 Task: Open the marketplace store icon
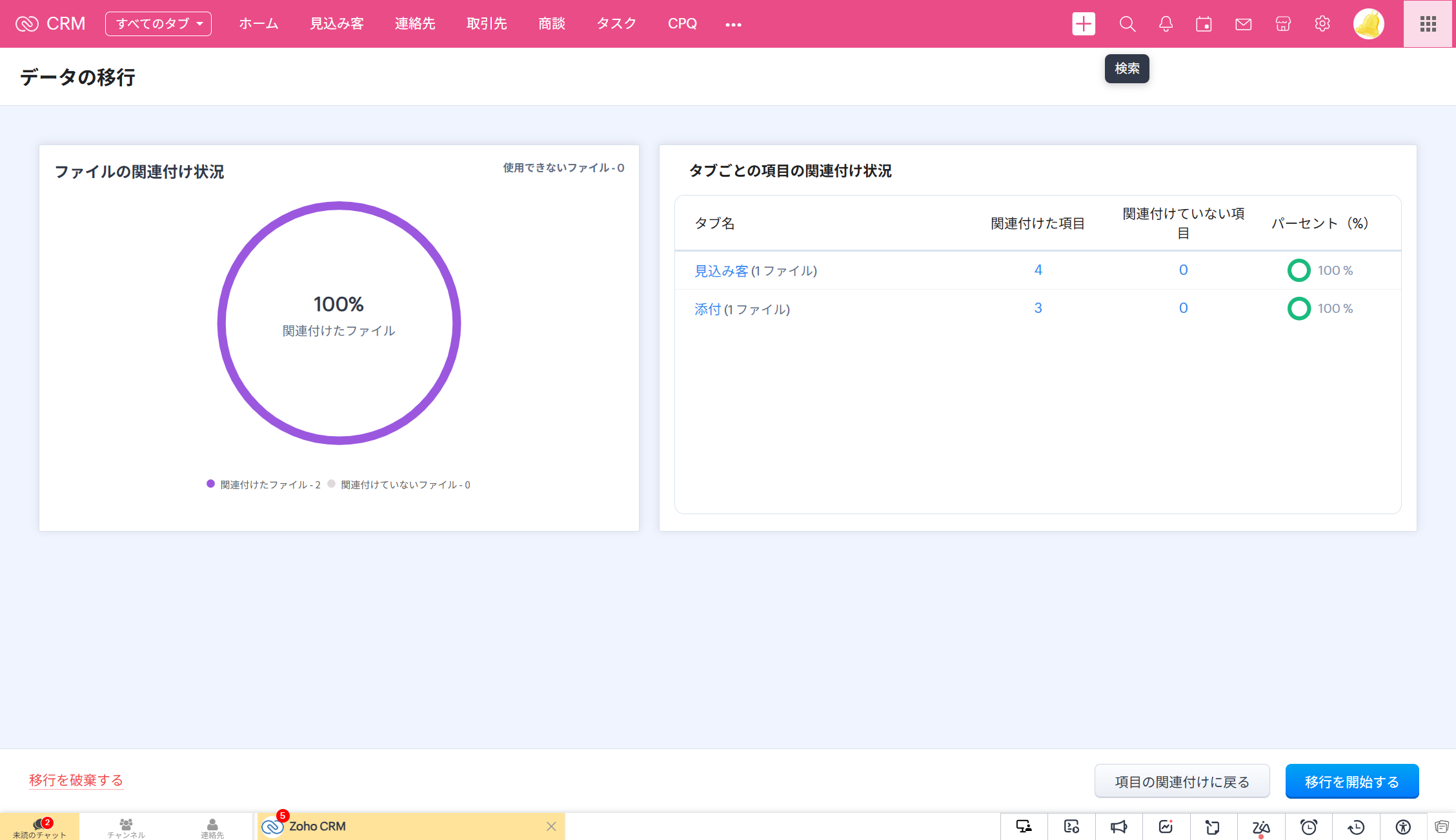1283,25
